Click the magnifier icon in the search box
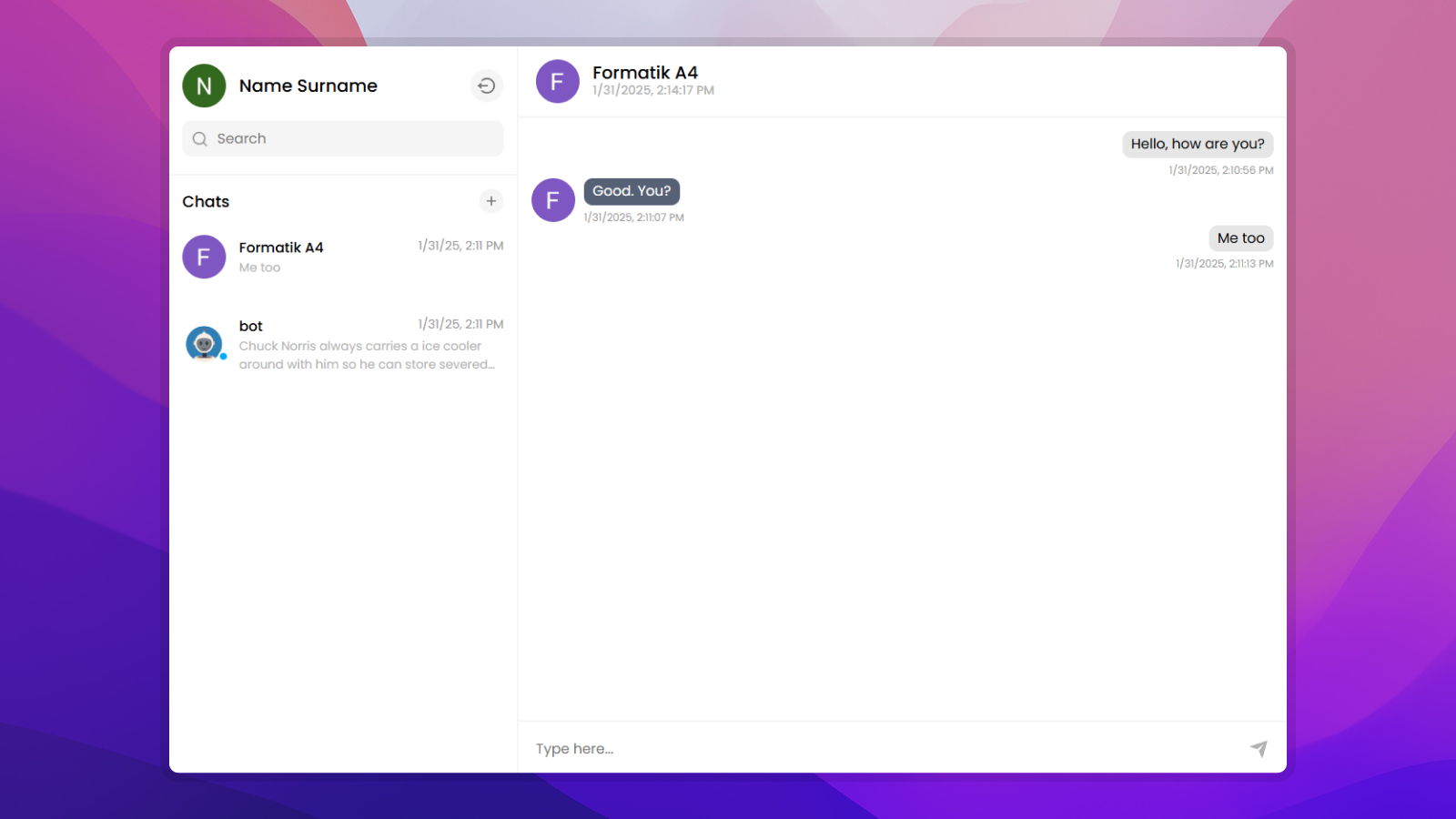The width and height of the screenshot is (1456, 819). click(200, 139)
